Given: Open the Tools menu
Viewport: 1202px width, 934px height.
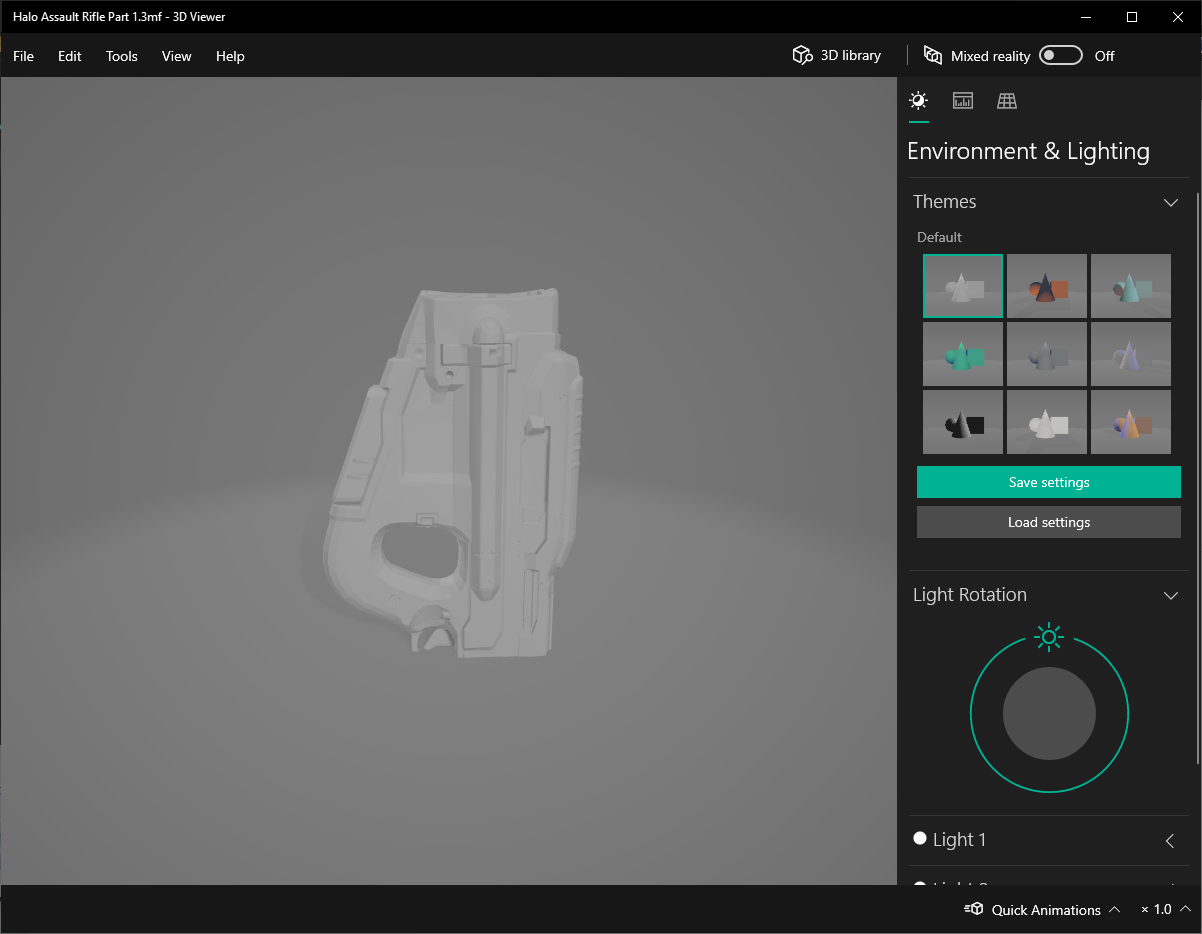Looking at the screenshot, I should (122, 56).
